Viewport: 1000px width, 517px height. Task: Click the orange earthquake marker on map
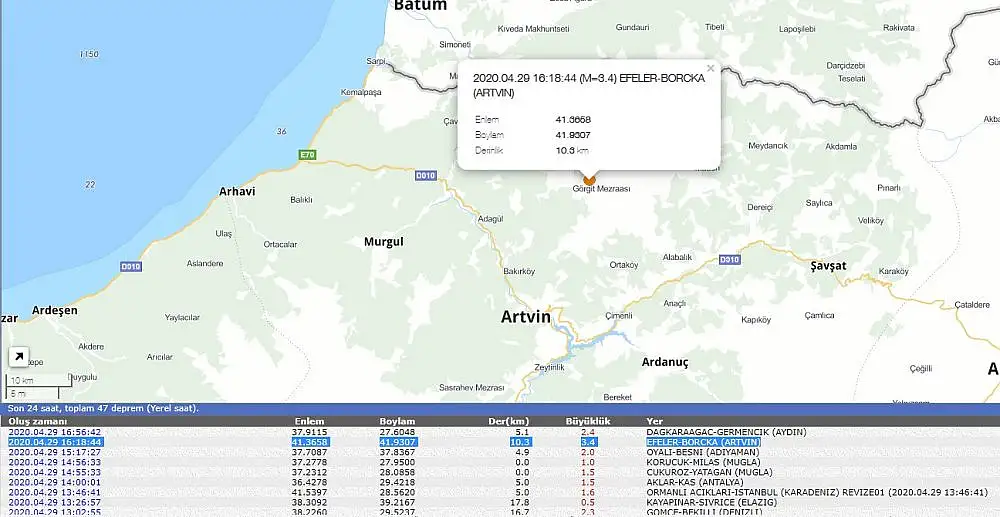pyautogui.click(x=589, y=180)
